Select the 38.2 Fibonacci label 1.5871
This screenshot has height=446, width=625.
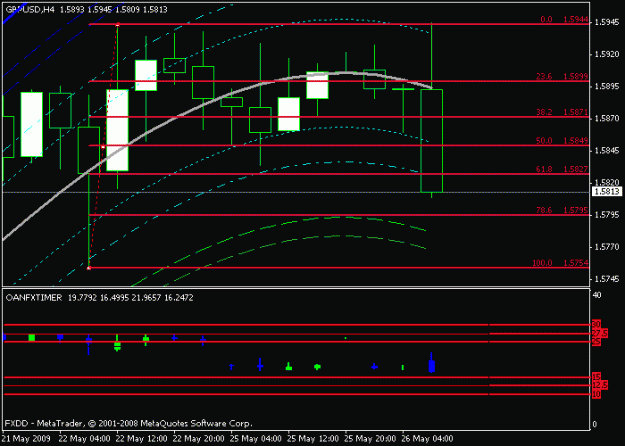click(x=562, y=112)
